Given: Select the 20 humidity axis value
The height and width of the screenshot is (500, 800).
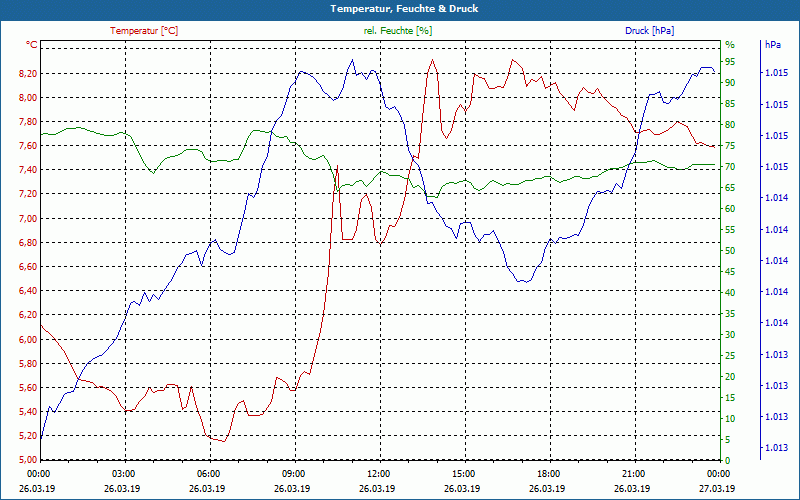Looking at the screenshot, I should point(730,377).
